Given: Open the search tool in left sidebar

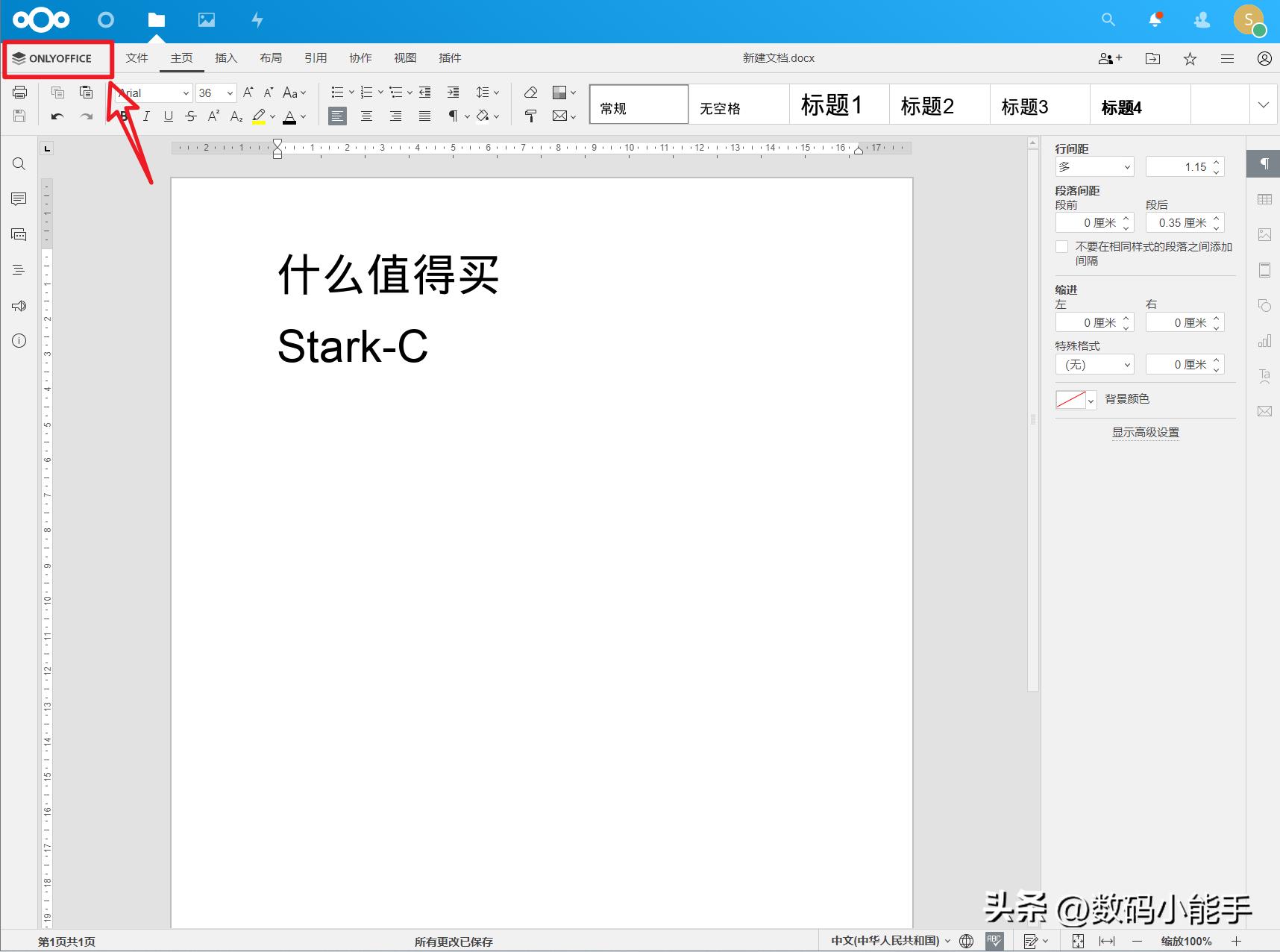Looking at the screenshot, I should [19, 164].
